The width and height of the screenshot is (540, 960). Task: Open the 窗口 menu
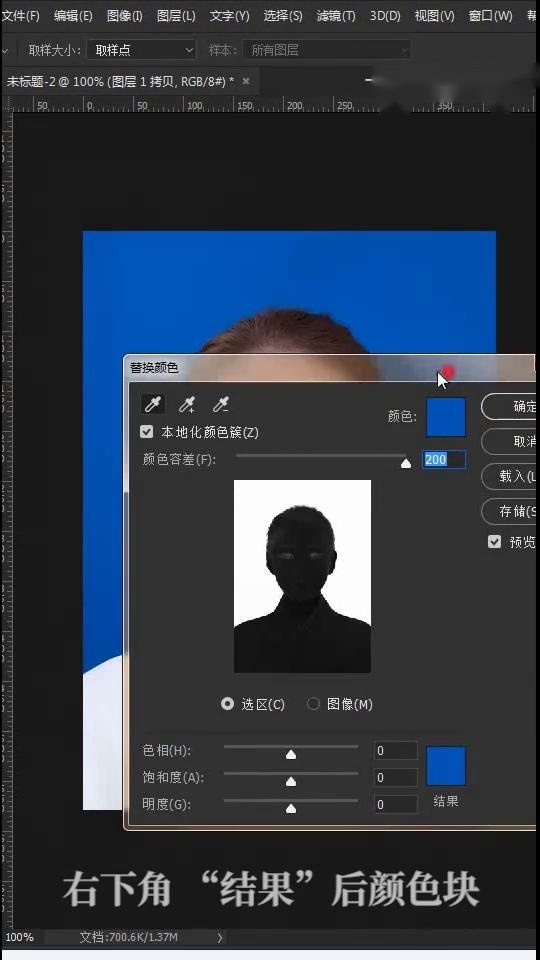pos(490,15)
